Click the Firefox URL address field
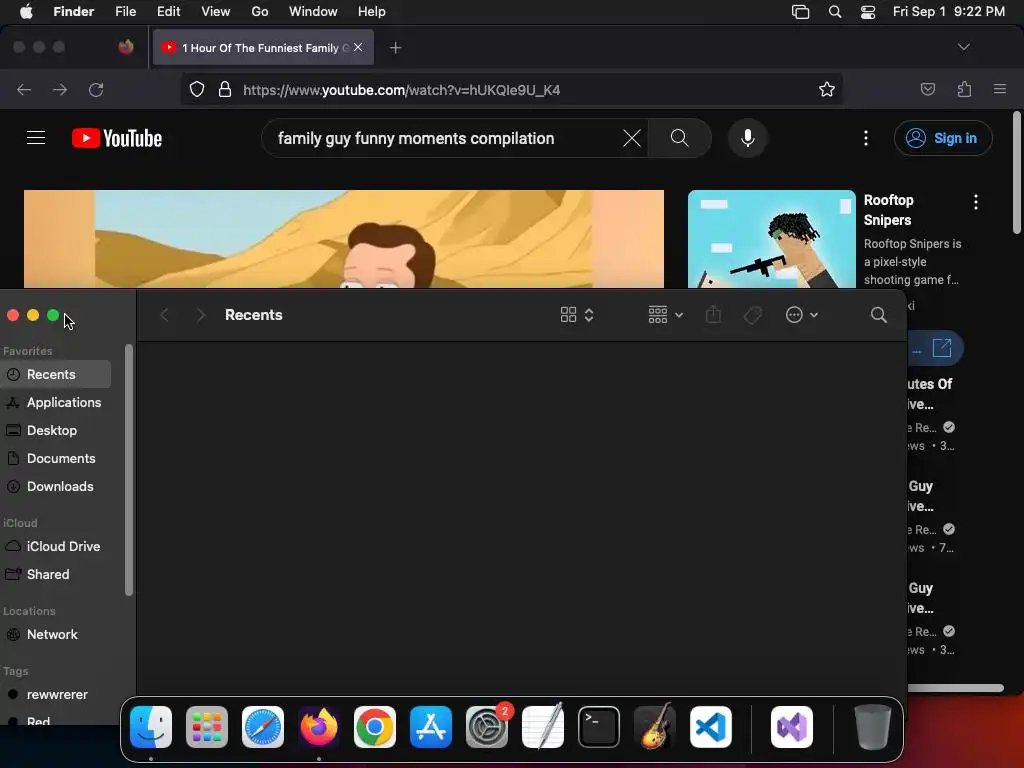This screenshot has height=768, width=1024. pyautogui.click(x=511, y=89)
